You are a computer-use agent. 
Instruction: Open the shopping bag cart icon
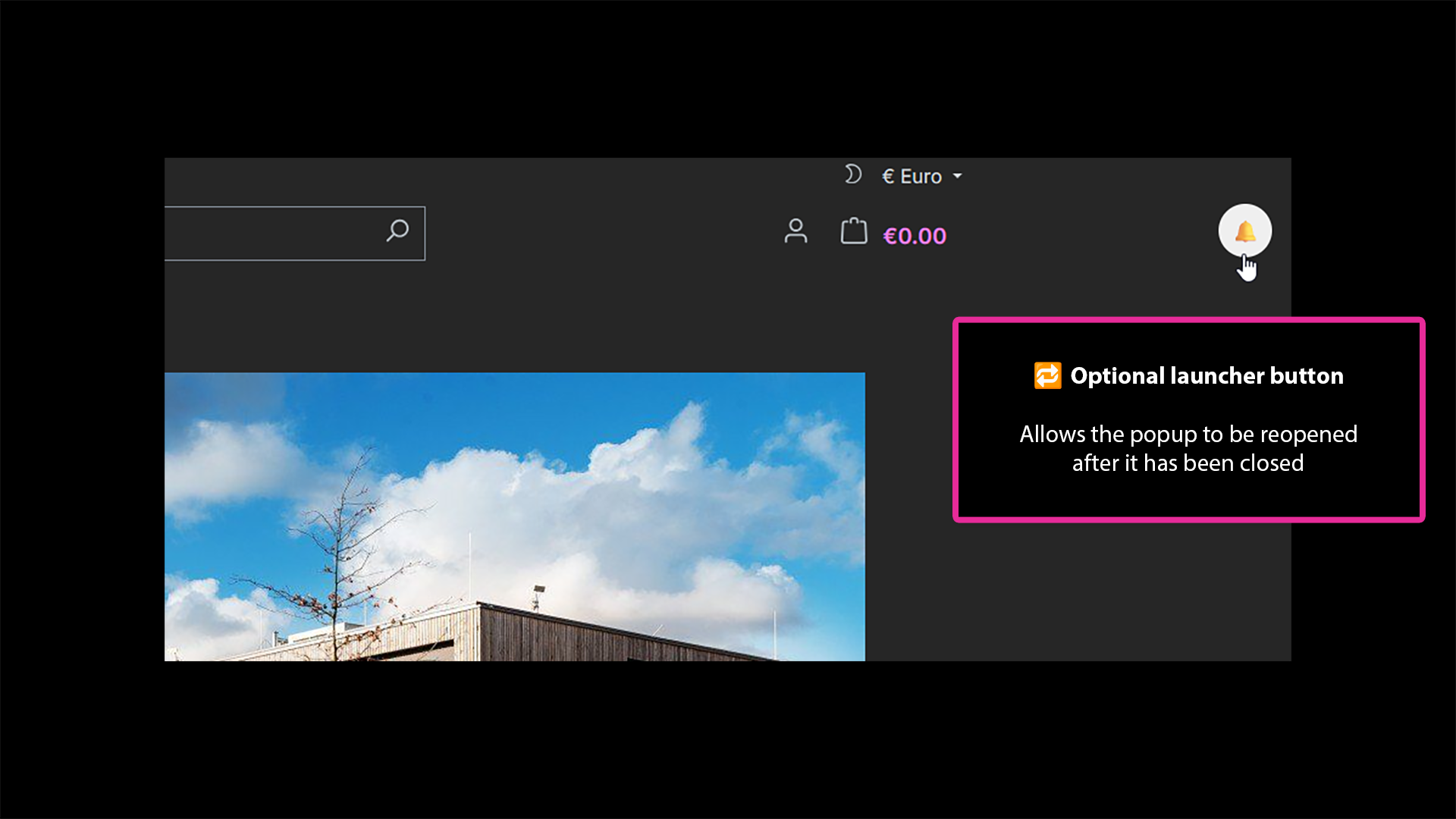click(x=854, y=231)
